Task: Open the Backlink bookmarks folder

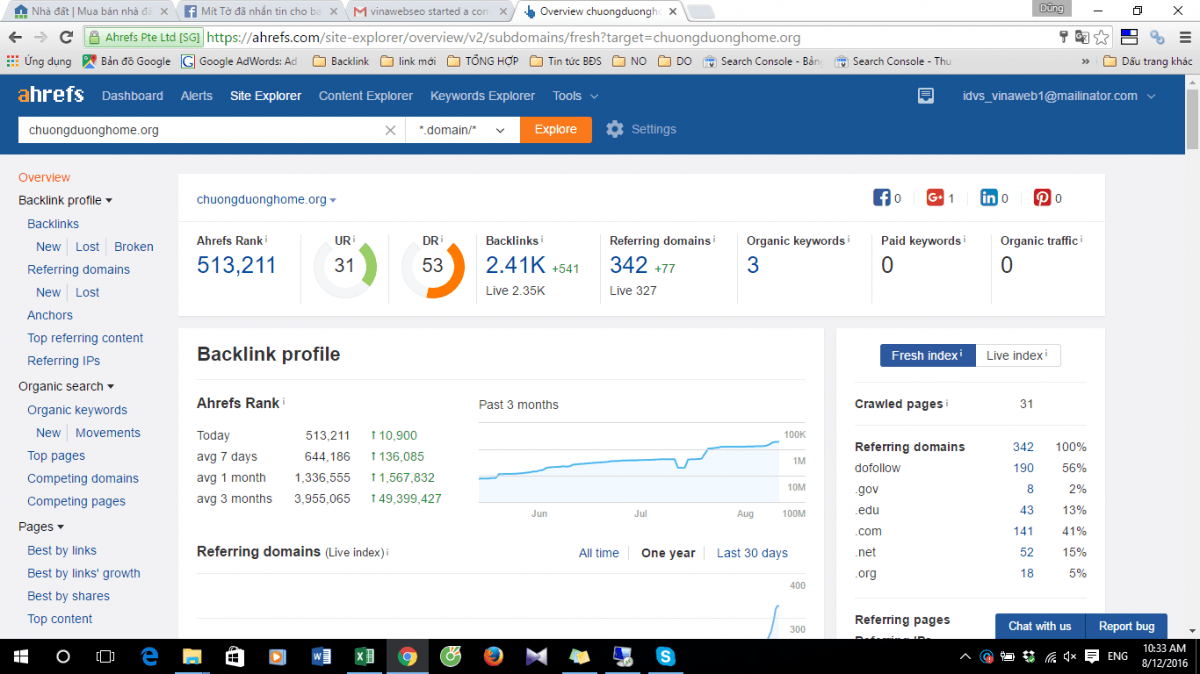Action: (341, 61)
